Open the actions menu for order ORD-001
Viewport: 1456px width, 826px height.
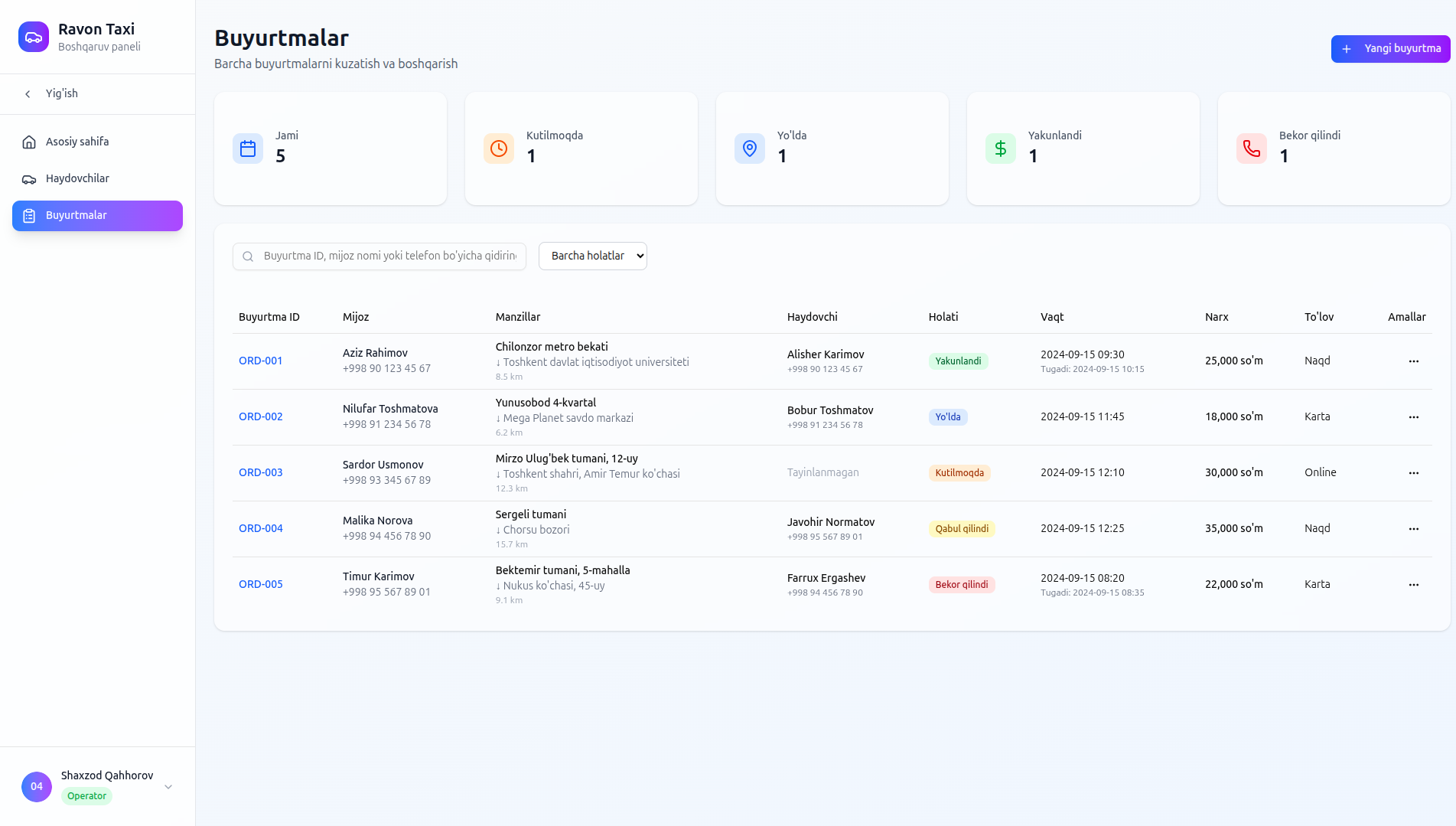1413,361
